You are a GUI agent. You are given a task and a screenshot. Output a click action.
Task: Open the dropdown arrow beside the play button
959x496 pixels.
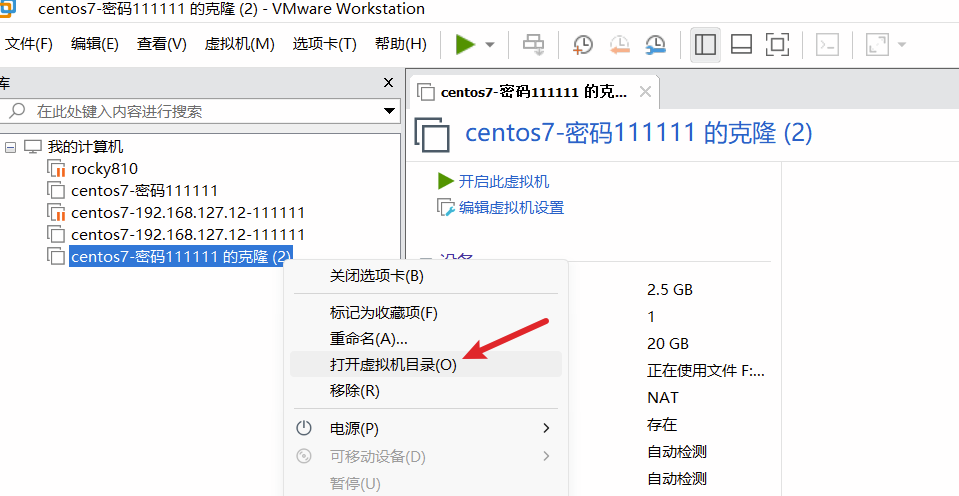490,45
